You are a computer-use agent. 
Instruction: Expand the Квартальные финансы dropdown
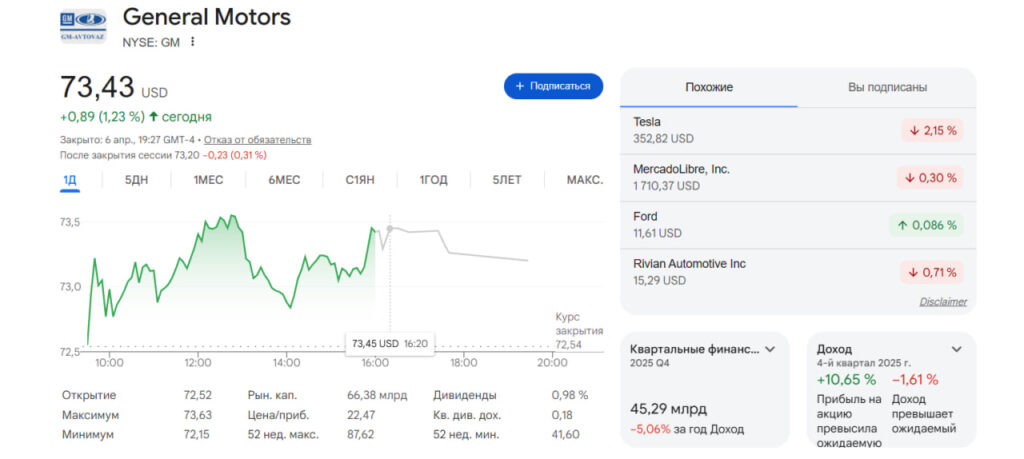point(770,349)
